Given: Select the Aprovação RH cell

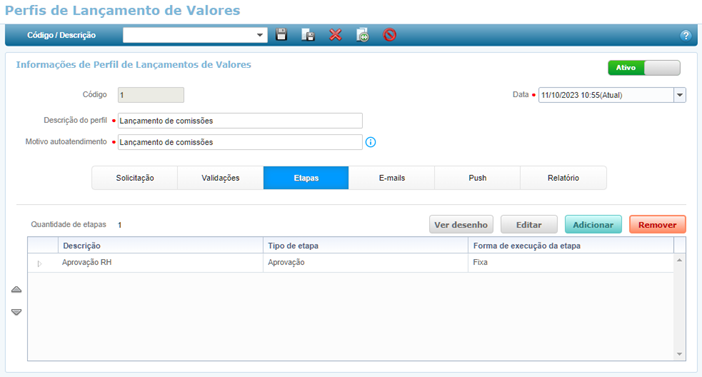Looking at the screenshot, I should coord(161,263).
